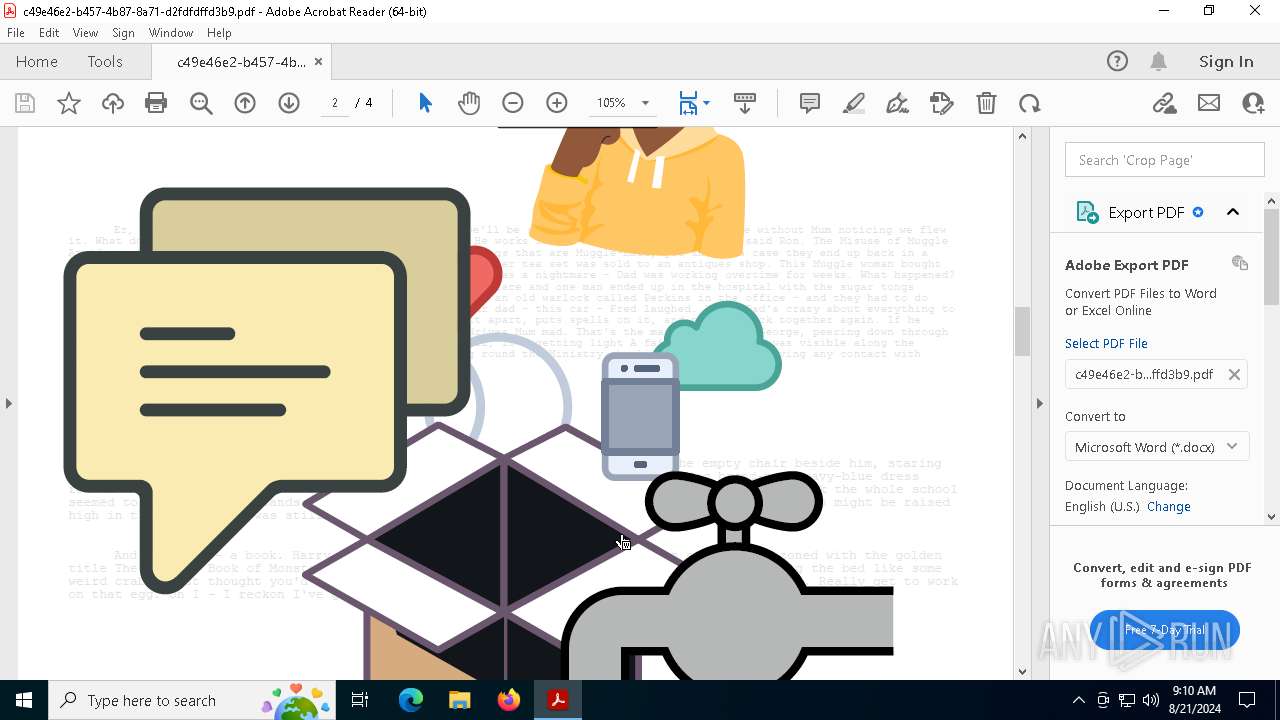
Task: Send file by email envelope icon
Action: 1209,103
